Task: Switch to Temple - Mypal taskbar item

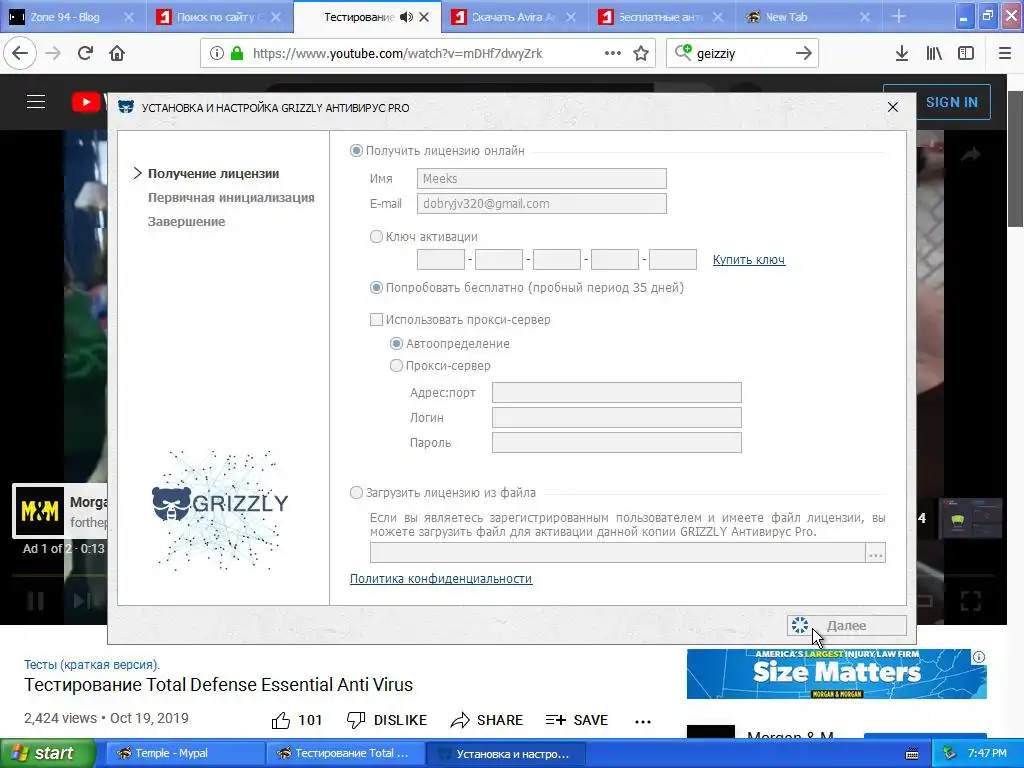Action: 185,753
